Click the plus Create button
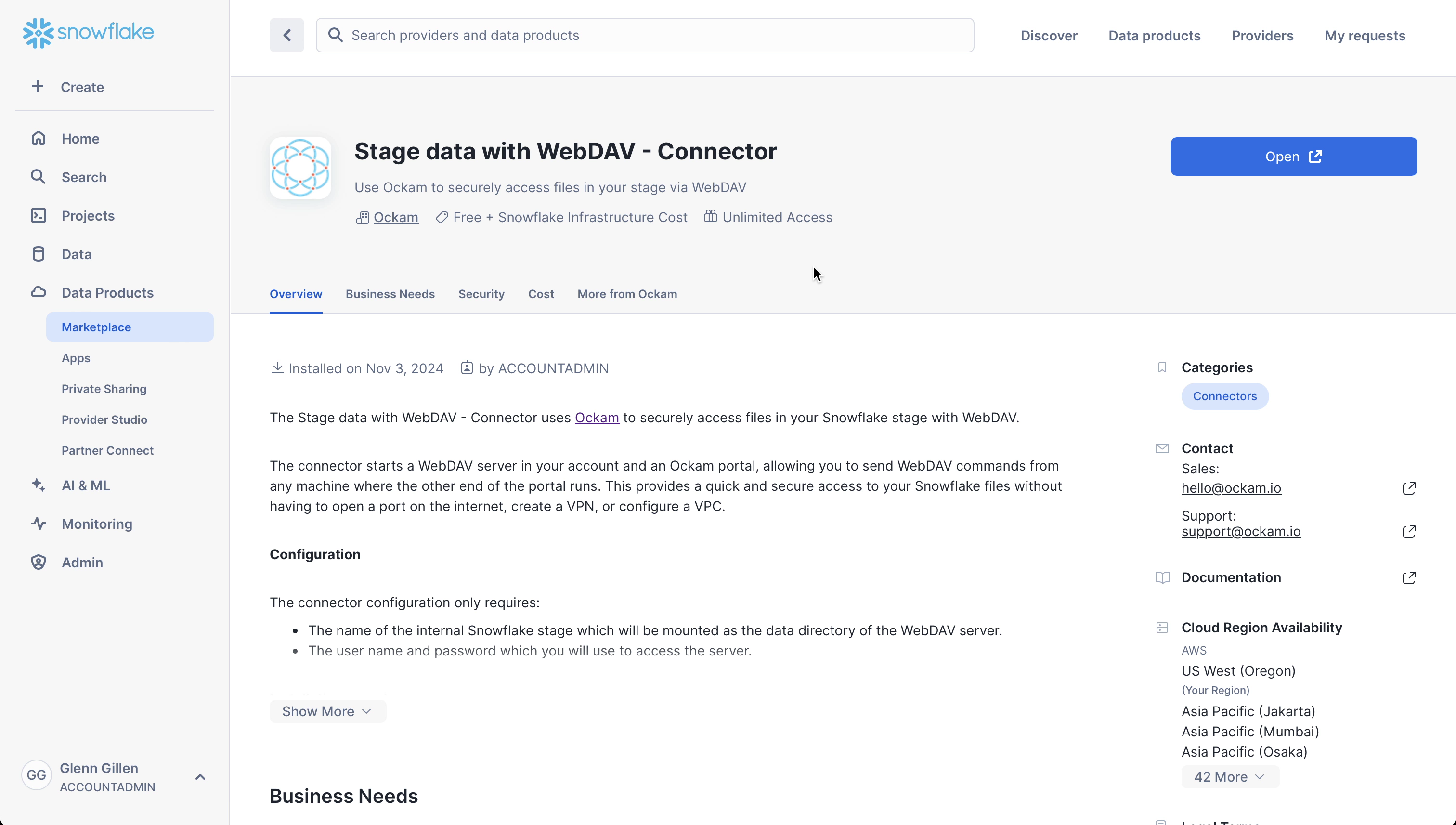The image size is (1456, 825). click(68, 87)
